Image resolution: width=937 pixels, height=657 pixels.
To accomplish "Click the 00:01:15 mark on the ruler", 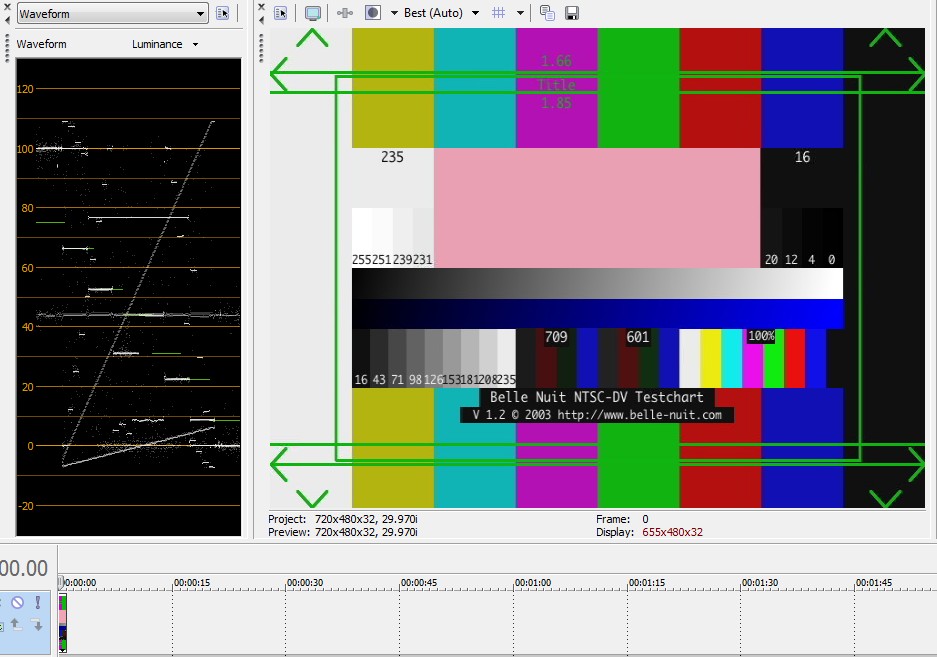I will [x=647, y=582].
